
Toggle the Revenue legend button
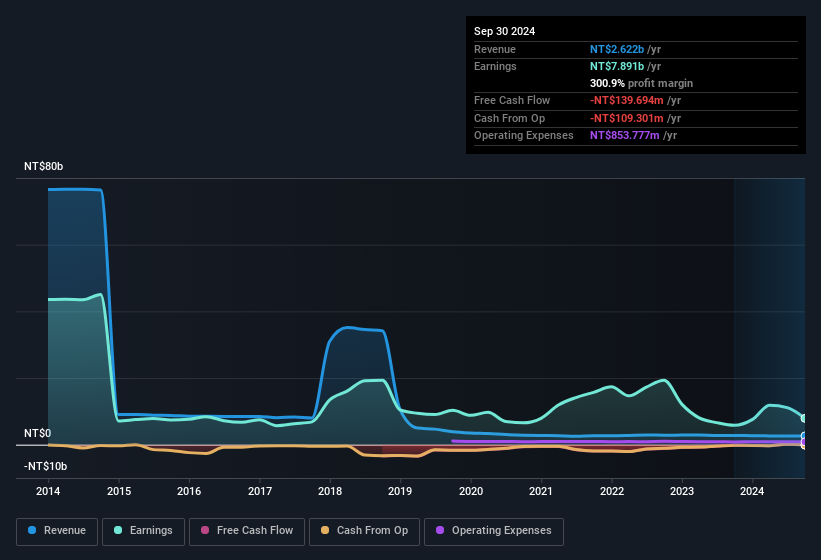click(57, 531)
